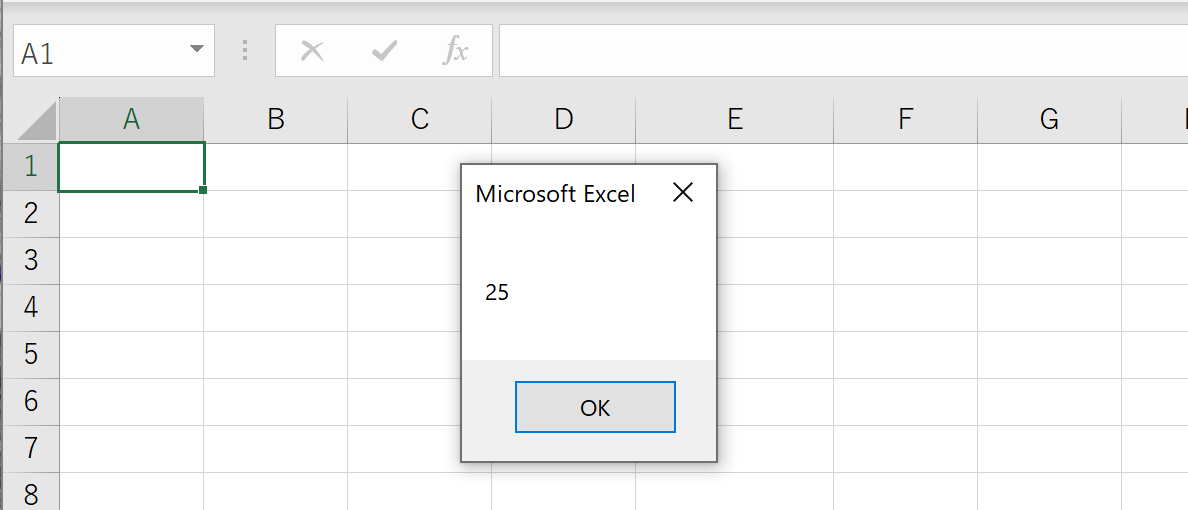The image size is (1188, 510).
Task: Select column G header
Action: click(x=1049, y=119)
